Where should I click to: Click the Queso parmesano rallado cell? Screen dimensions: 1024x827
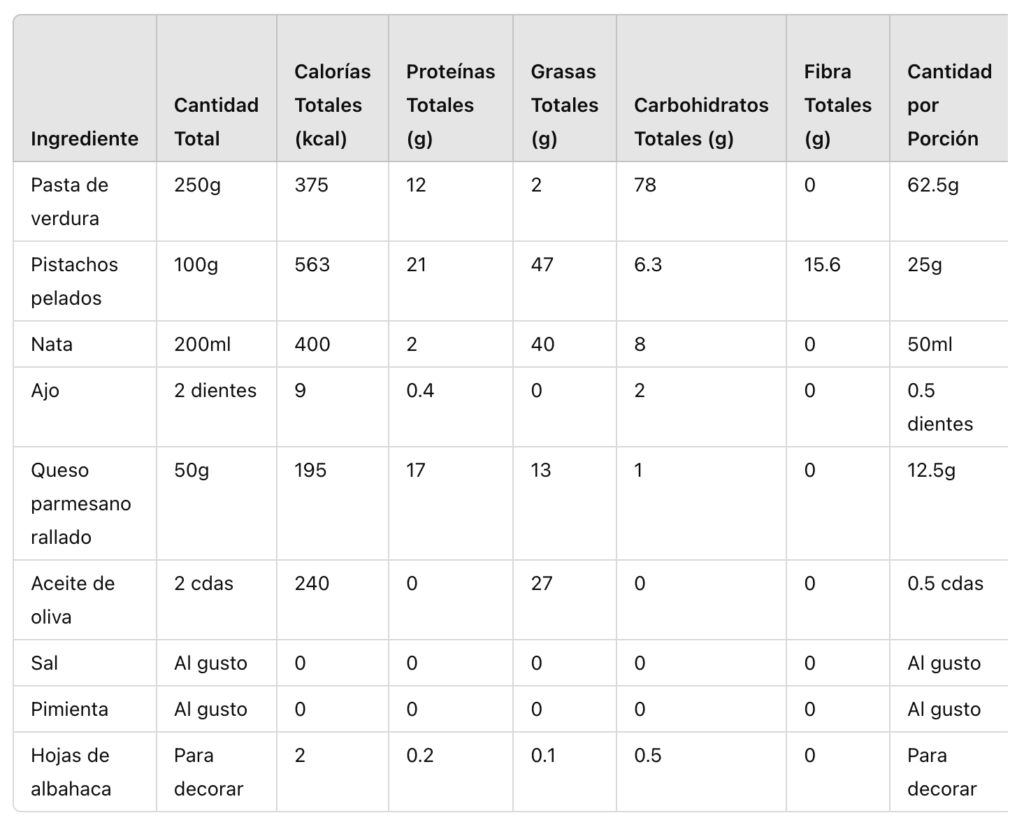pyautogui.click(x=80, y=503)
